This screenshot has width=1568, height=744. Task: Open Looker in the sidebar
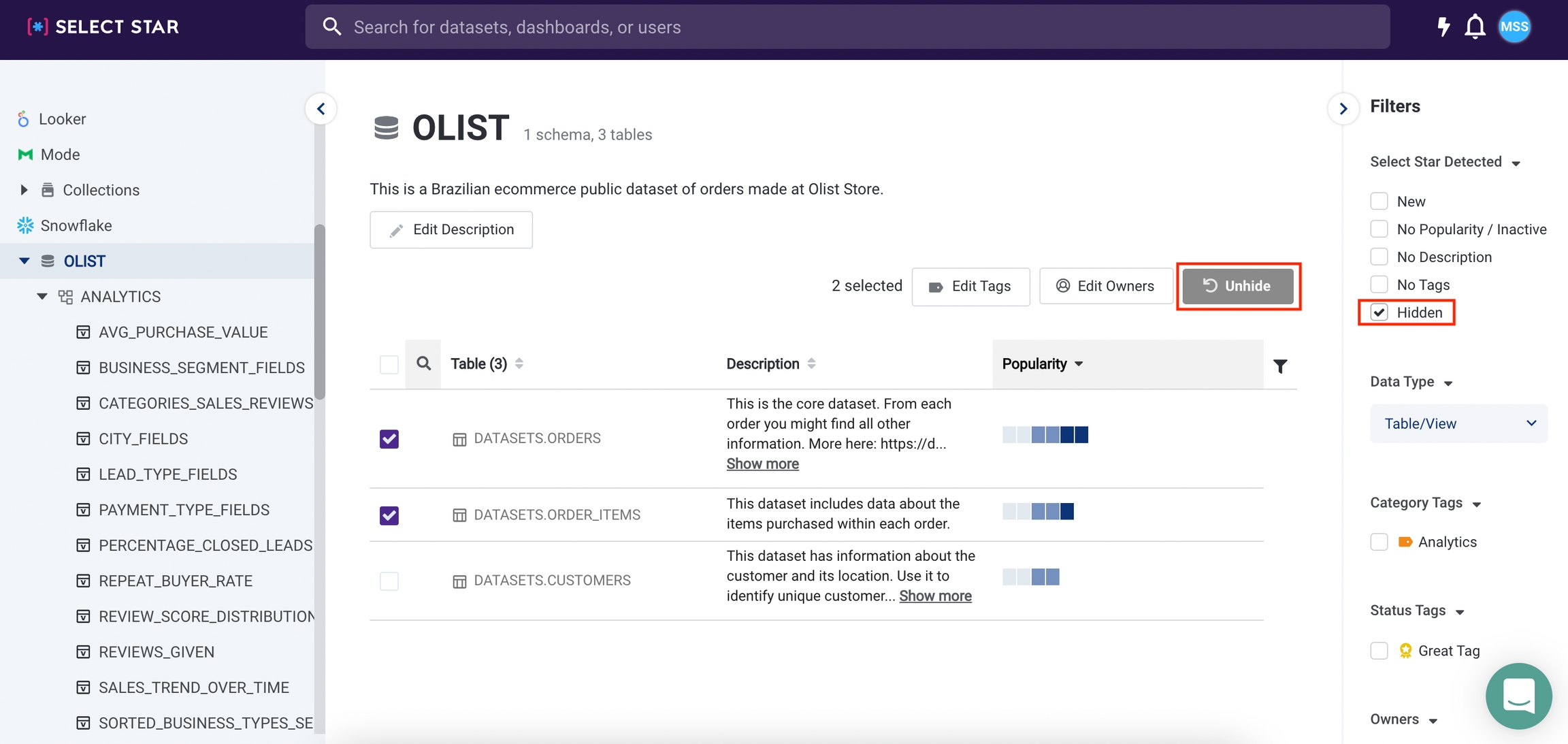coord(62,119)
